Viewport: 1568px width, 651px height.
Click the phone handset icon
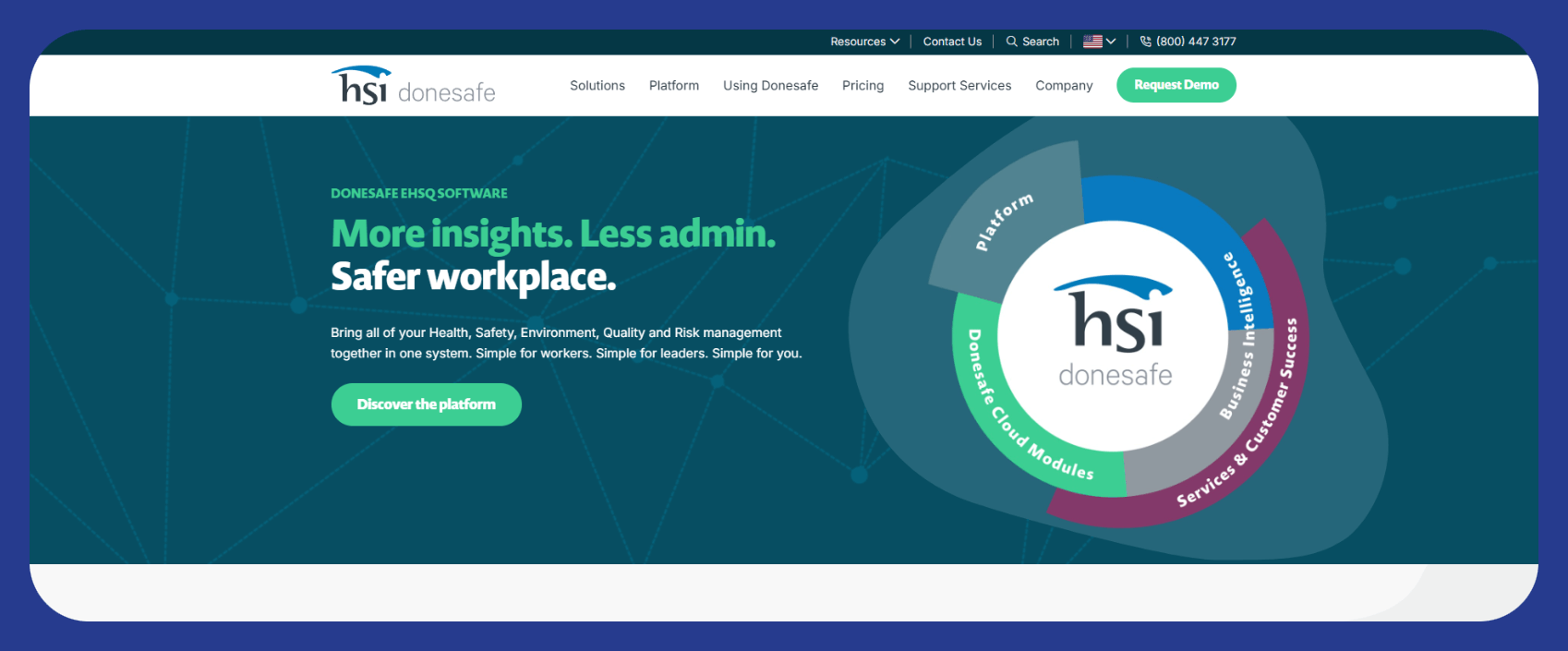point(1146,42)
